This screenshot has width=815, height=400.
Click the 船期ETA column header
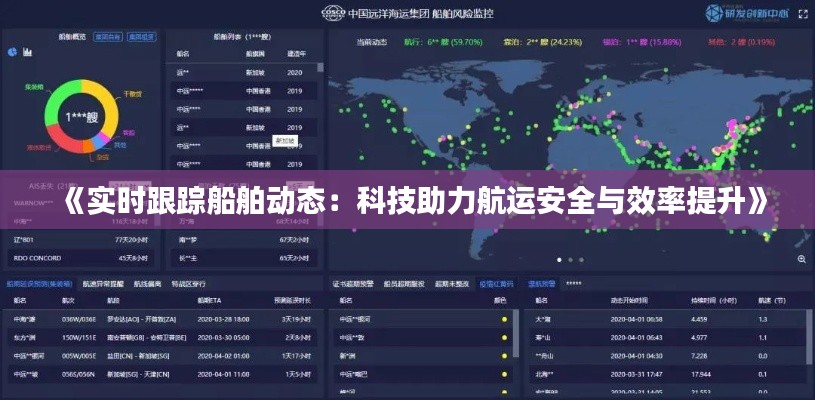click(x=209, y=300)
